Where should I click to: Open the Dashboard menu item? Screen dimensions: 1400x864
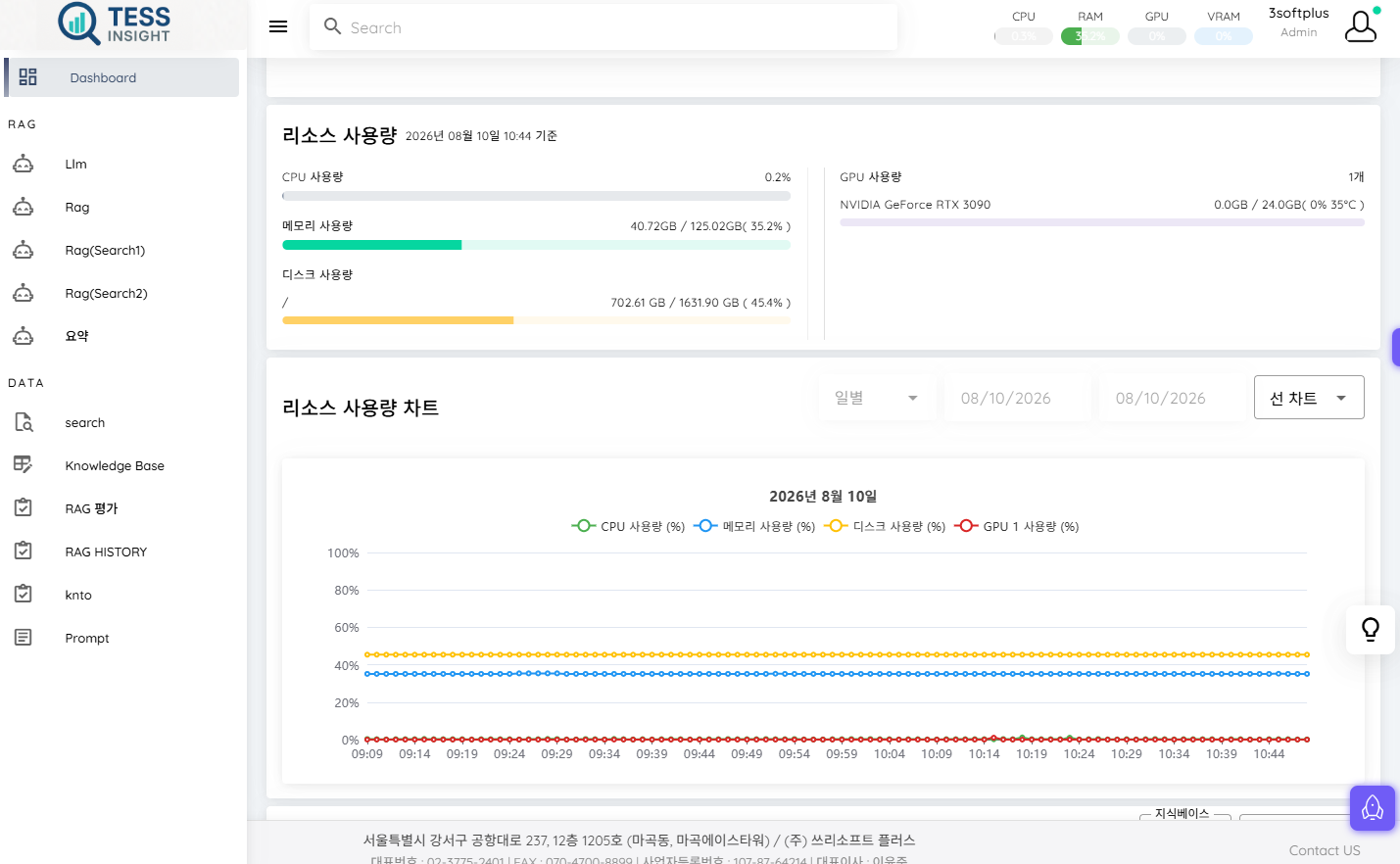tap(121, 77)
